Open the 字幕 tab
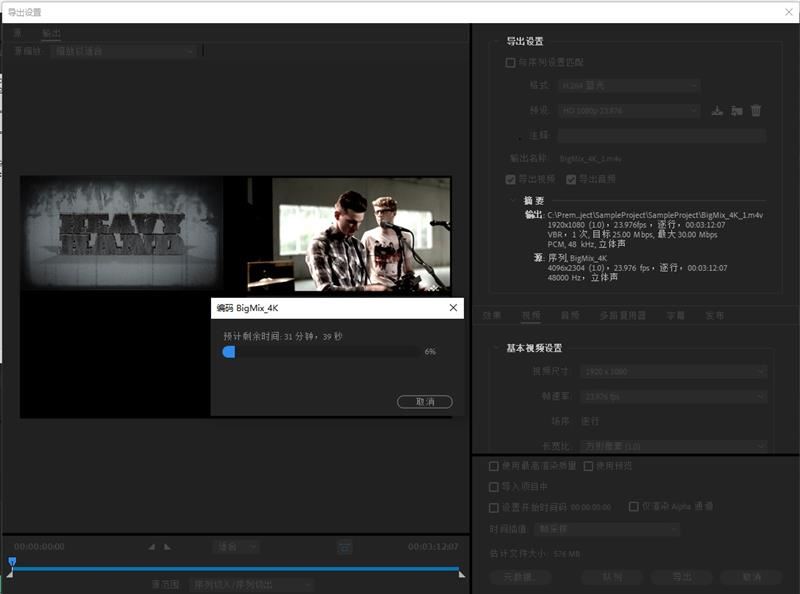 click(676, 316)
